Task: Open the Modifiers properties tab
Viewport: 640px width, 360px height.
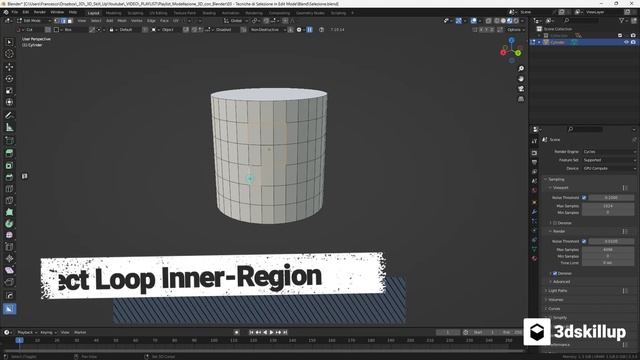Action: (534, 211)
